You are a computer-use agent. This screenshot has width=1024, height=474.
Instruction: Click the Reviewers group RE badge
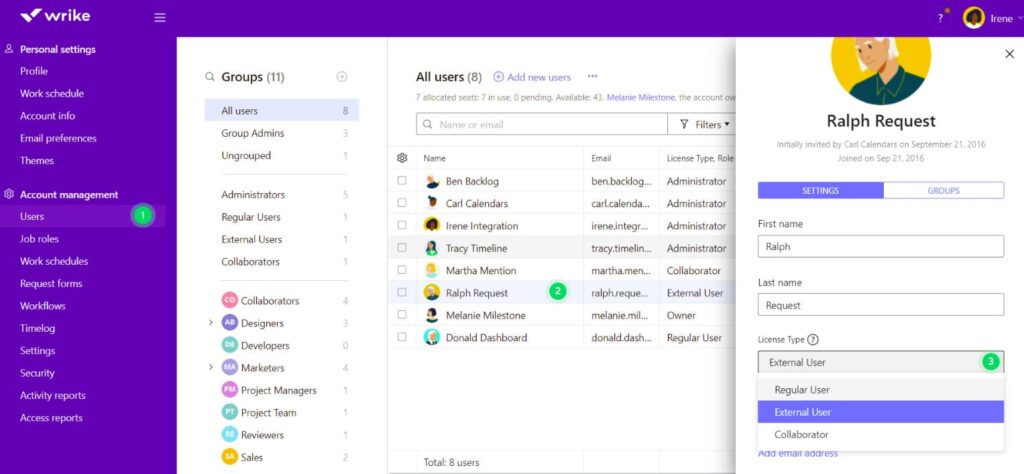coord(230,435)
